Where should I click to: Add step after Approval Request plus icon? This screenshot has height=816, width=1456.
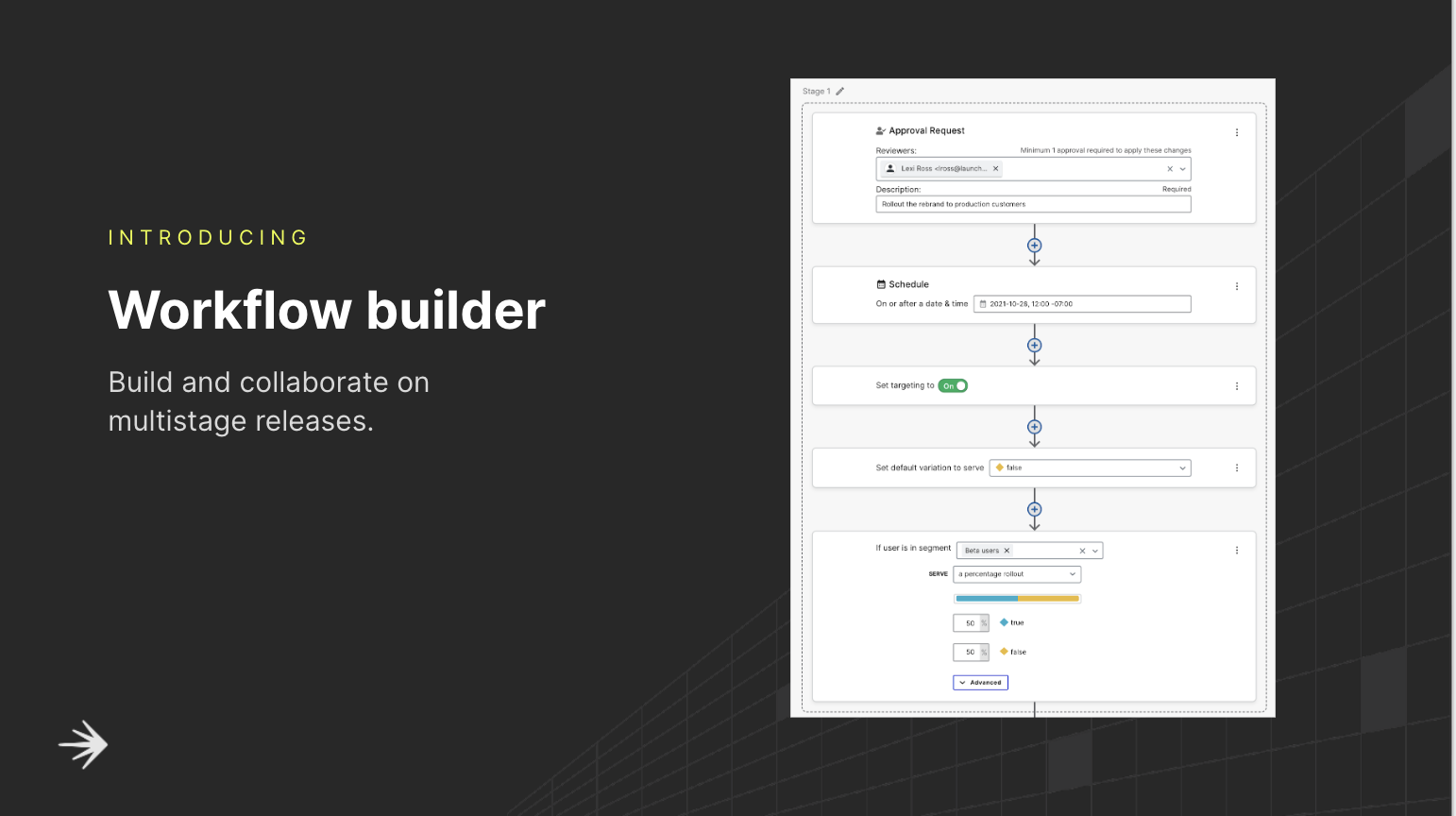coord(1035,246)
